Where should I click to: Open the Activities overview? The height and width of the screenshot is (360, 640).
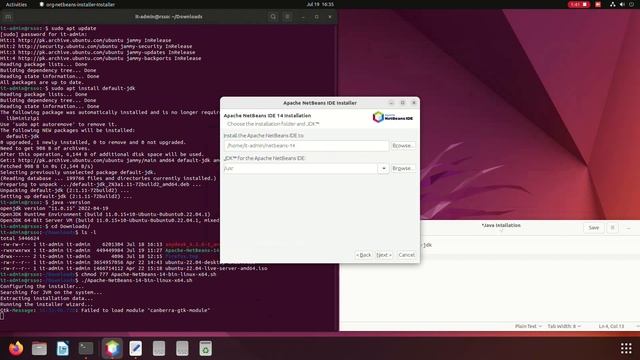coord(16,4)
